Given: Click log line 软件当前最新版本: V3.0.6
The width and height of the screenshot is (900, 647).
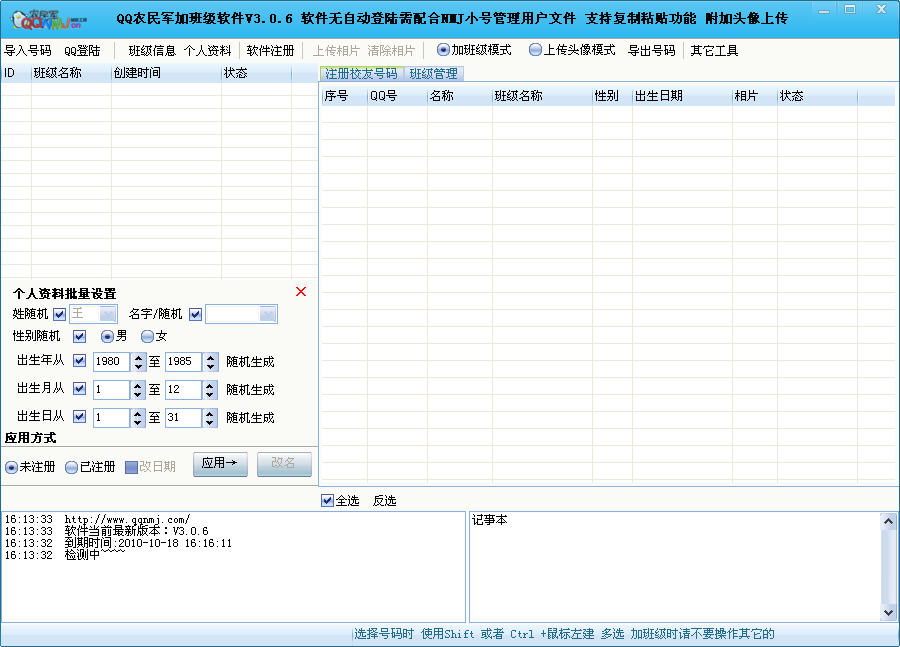Looking at the screenshot, I should [136, 531].
